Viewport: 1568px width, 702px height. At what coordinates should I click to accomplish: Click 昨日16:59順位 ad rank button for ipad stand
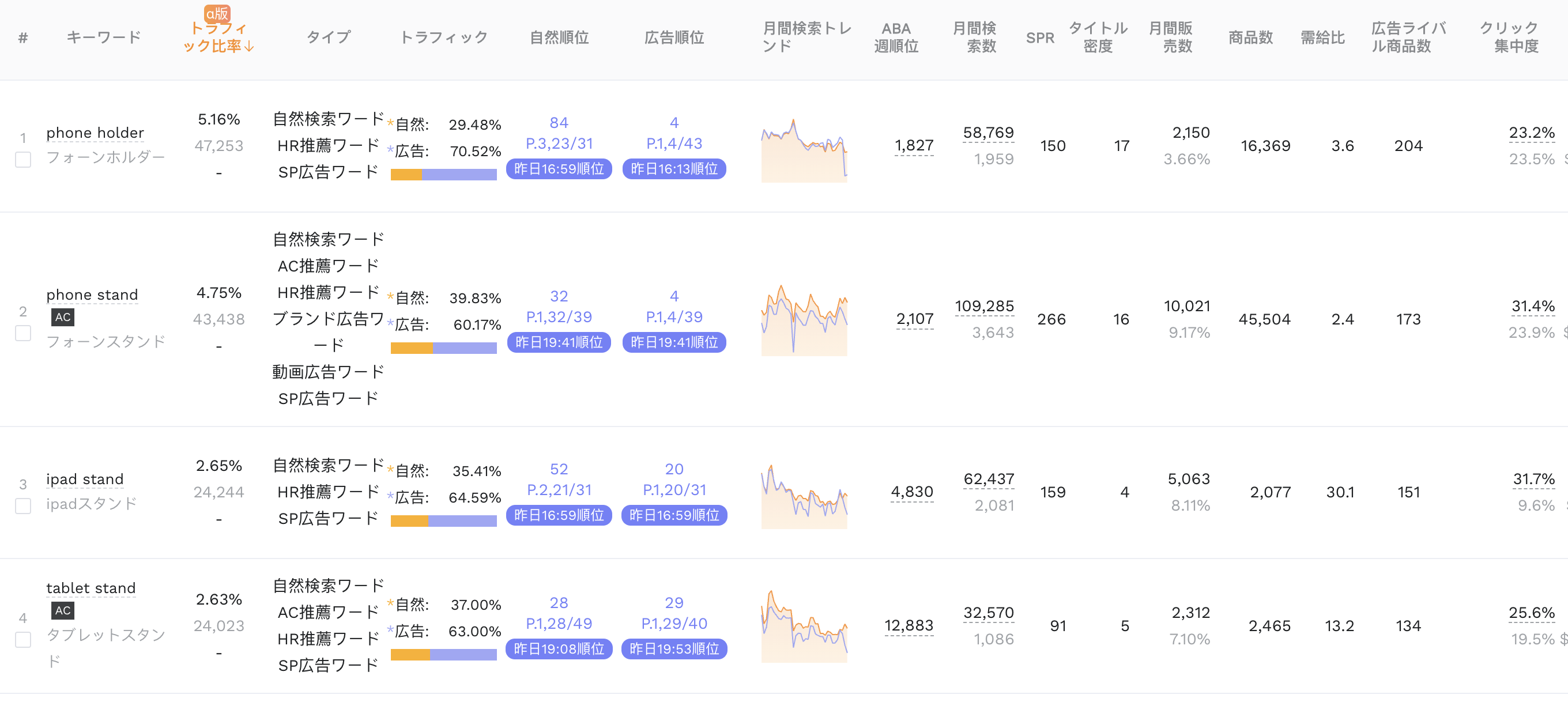pos(674,516)
